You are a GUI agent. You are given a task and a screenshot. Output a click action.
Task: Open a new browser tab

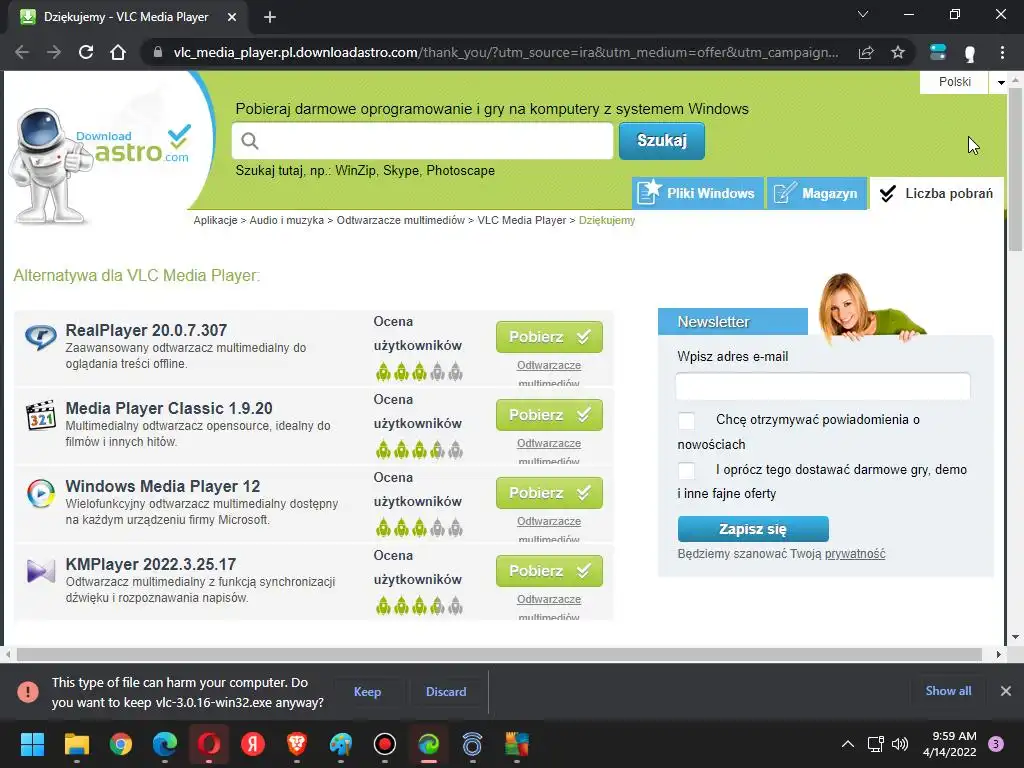click(x=270, y=17)
